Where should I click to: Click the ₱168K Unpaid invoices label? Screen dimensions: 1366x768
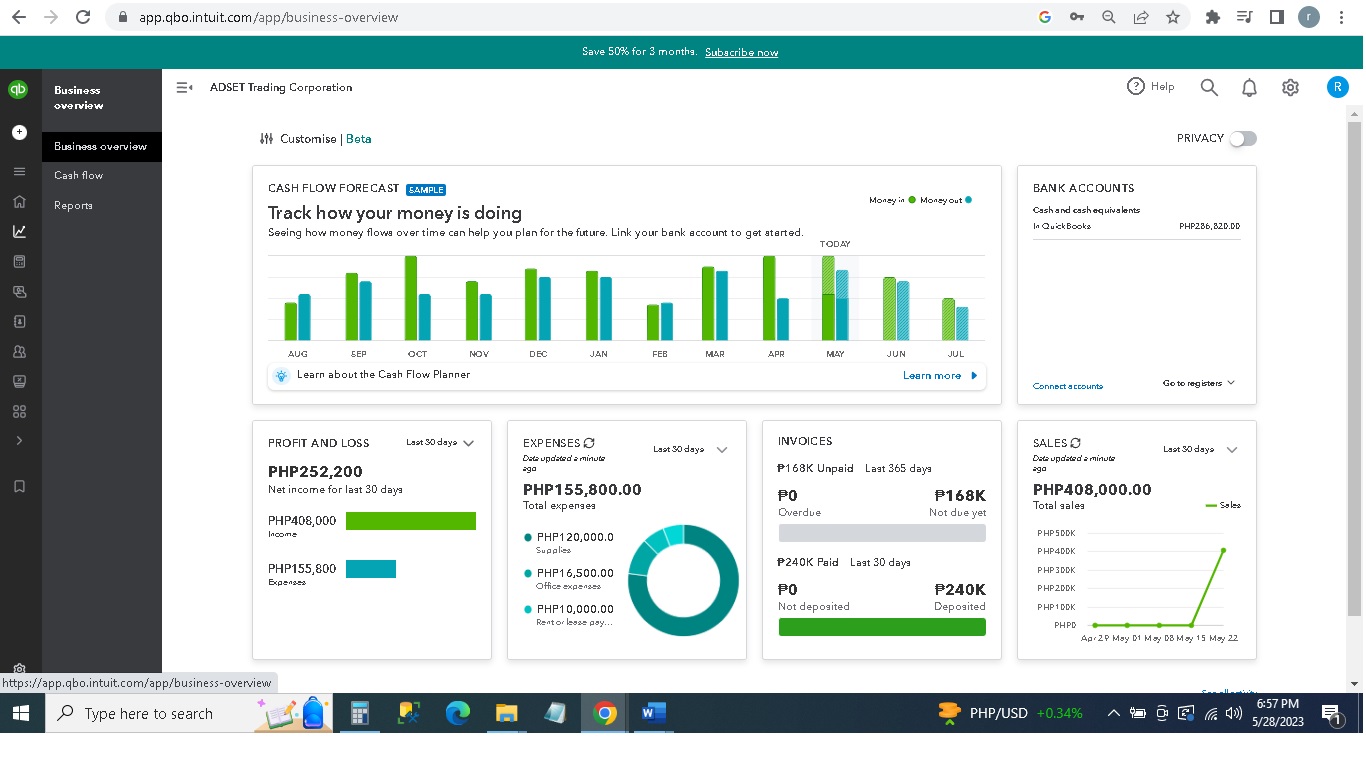(815, 468)
